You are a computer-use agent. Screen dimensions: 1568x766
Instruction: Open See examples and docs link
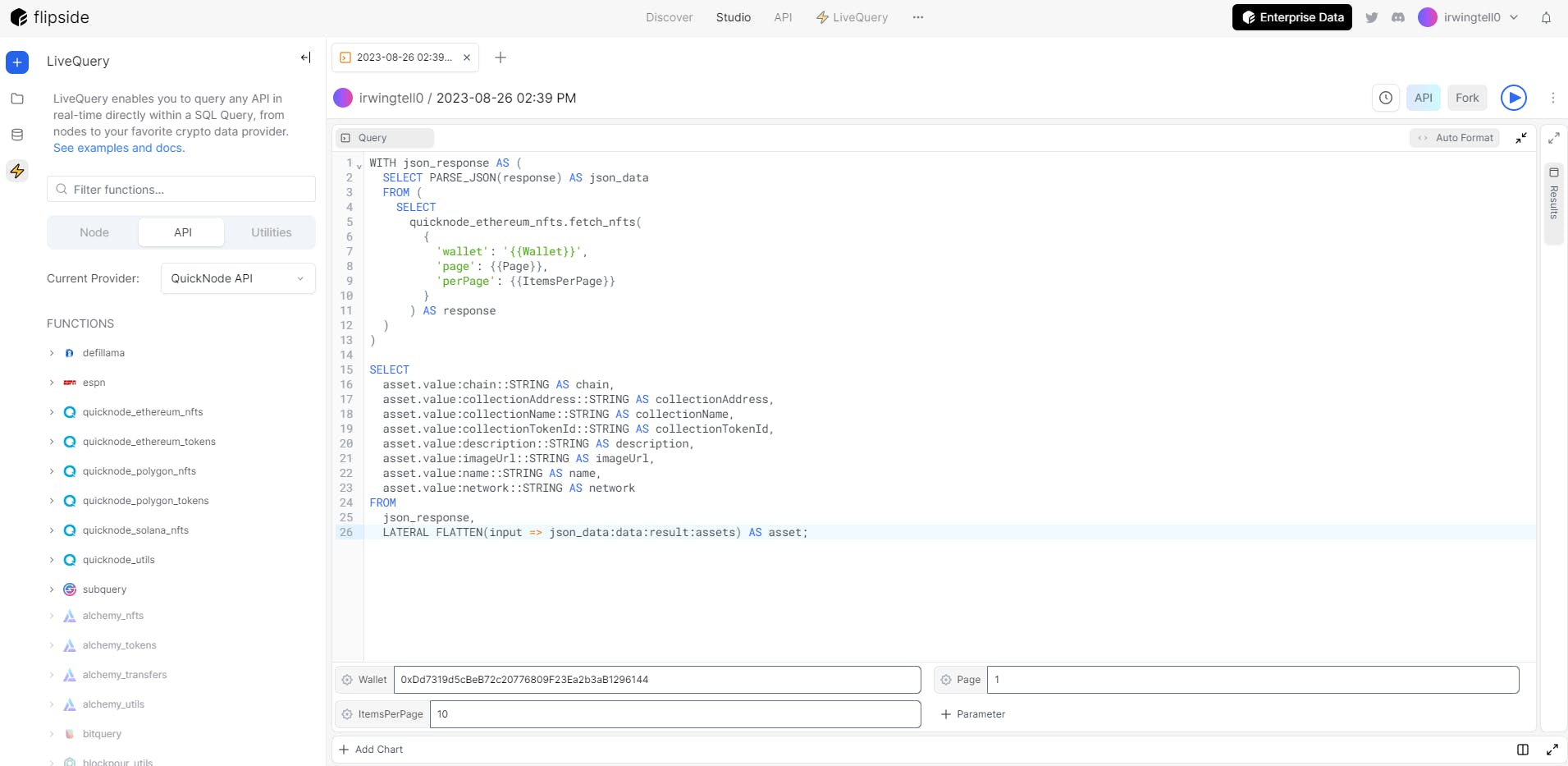(119, 148)
